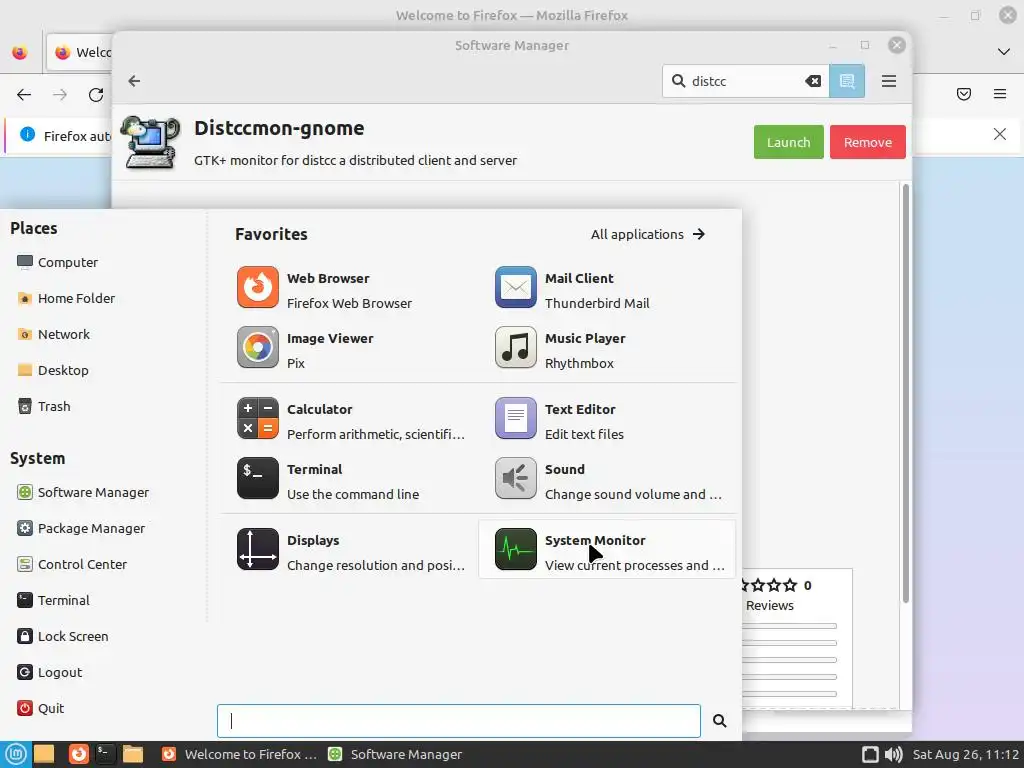This screenshot has width=1024, height=768.
Task: Go back in Firefox toolbar
Action: pos(24,95)
